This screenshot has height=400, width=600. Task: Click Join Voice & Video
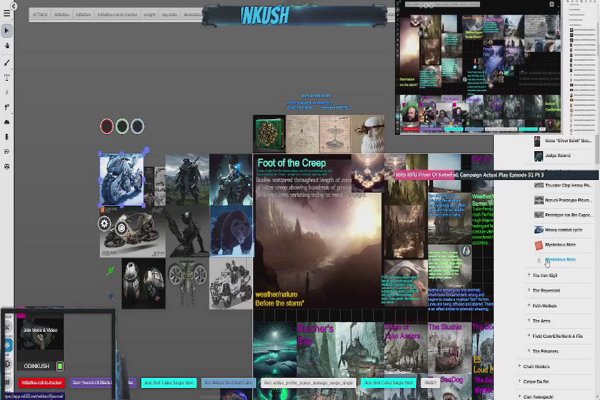click(40, 330)
